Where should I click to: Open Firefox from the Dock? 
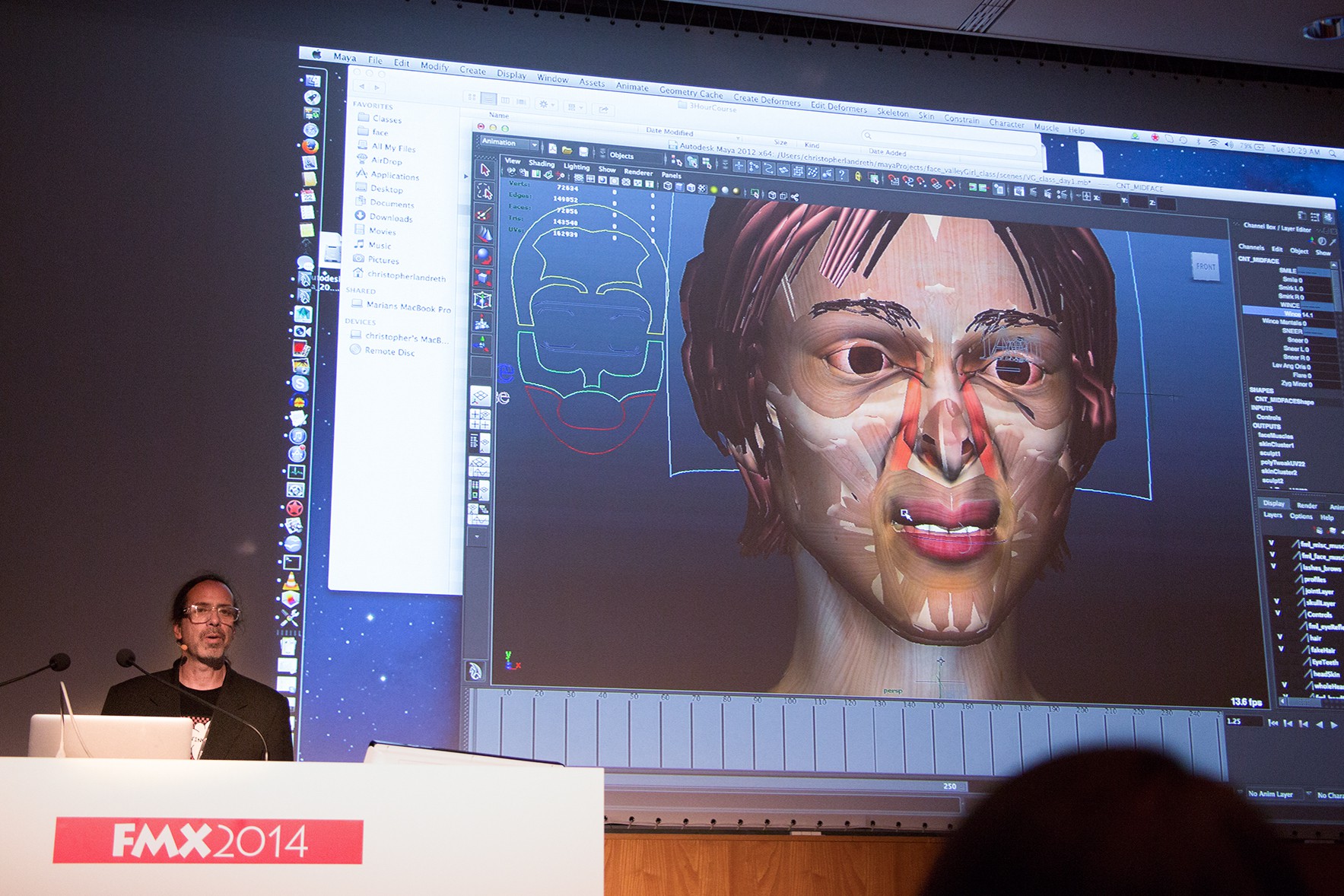310,146
